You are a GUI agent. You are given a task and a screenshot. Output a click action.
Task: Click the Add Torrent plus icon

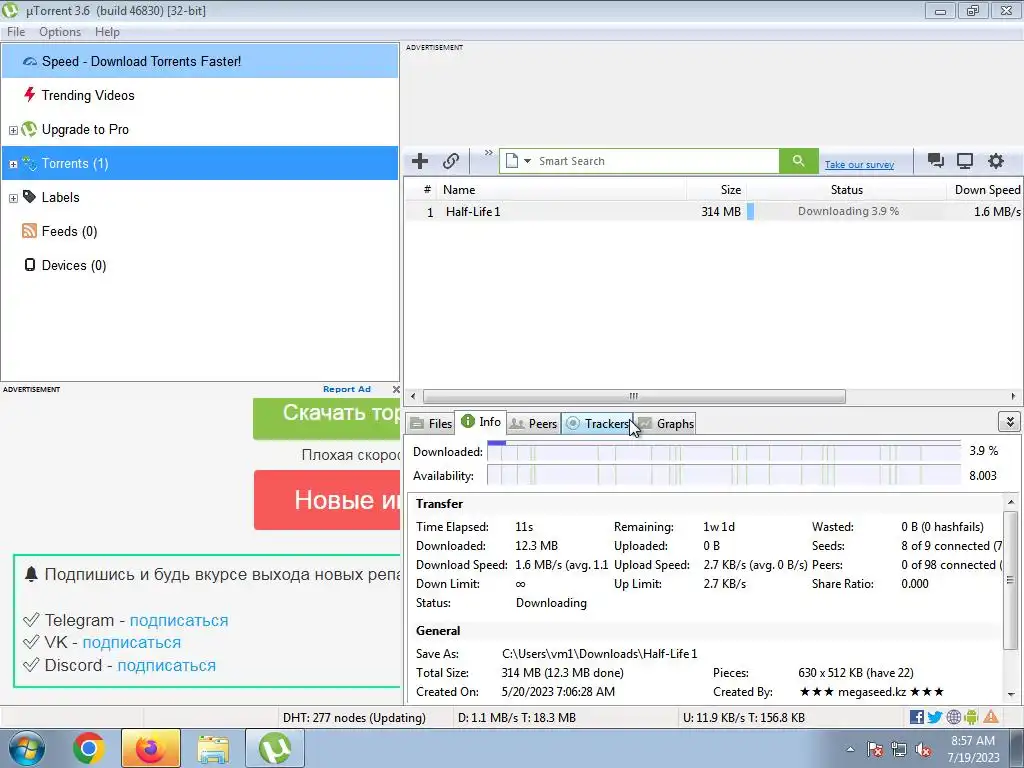click(x=420, y=161)
